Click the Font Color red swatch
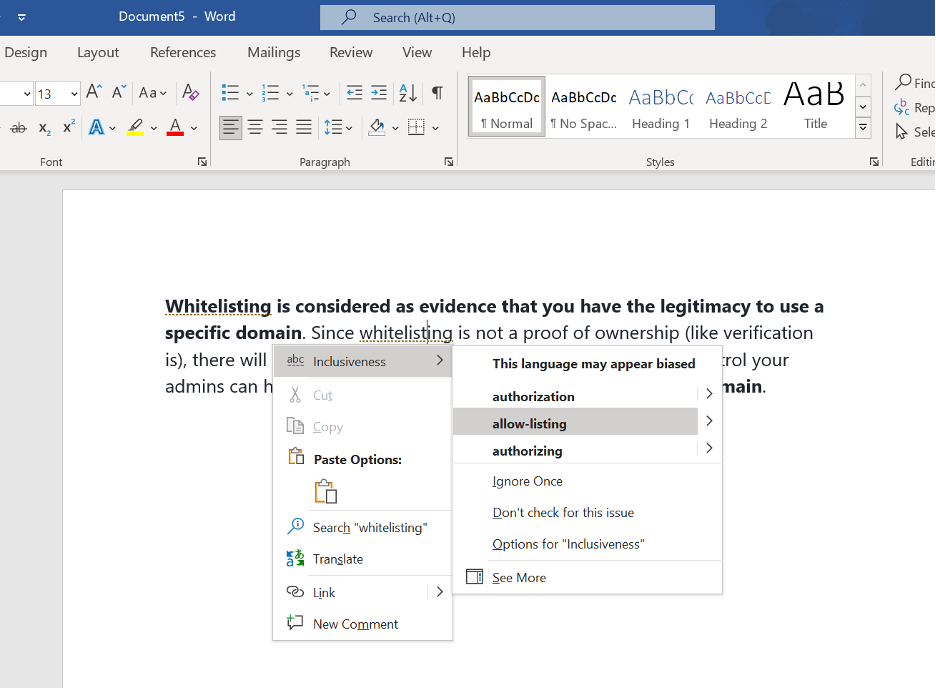 (174, 131)
